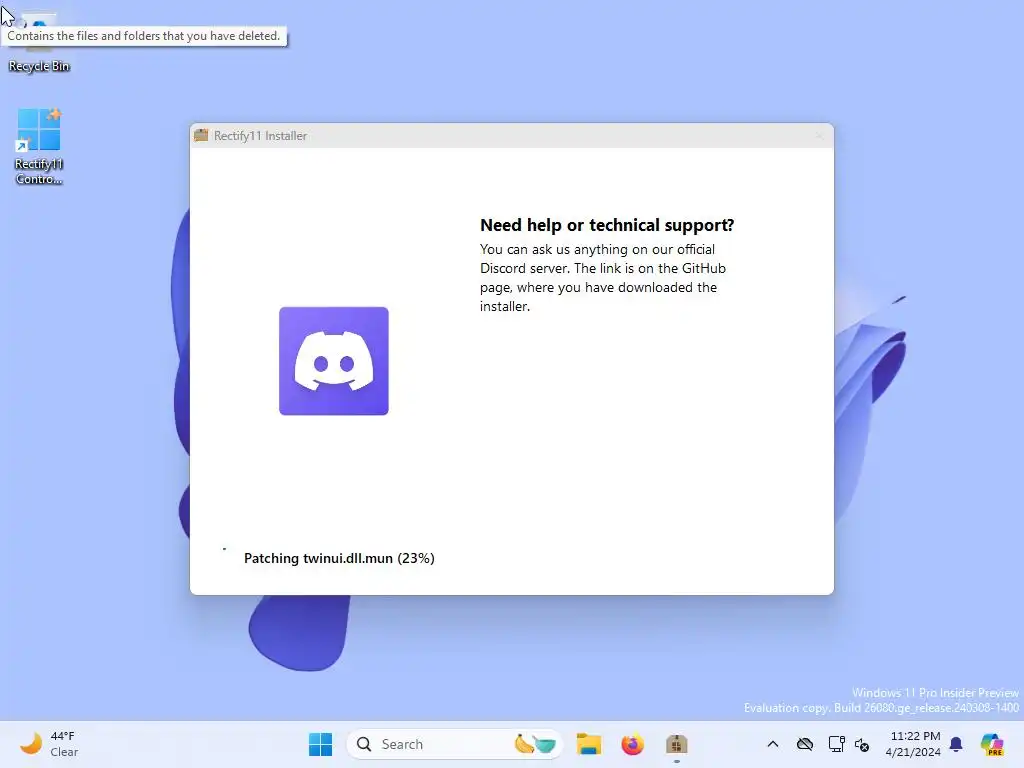The width and height of the screenshot is (1024, 768).
Task: Click the progress spinner beside Patching text
Action: point(224,549)
